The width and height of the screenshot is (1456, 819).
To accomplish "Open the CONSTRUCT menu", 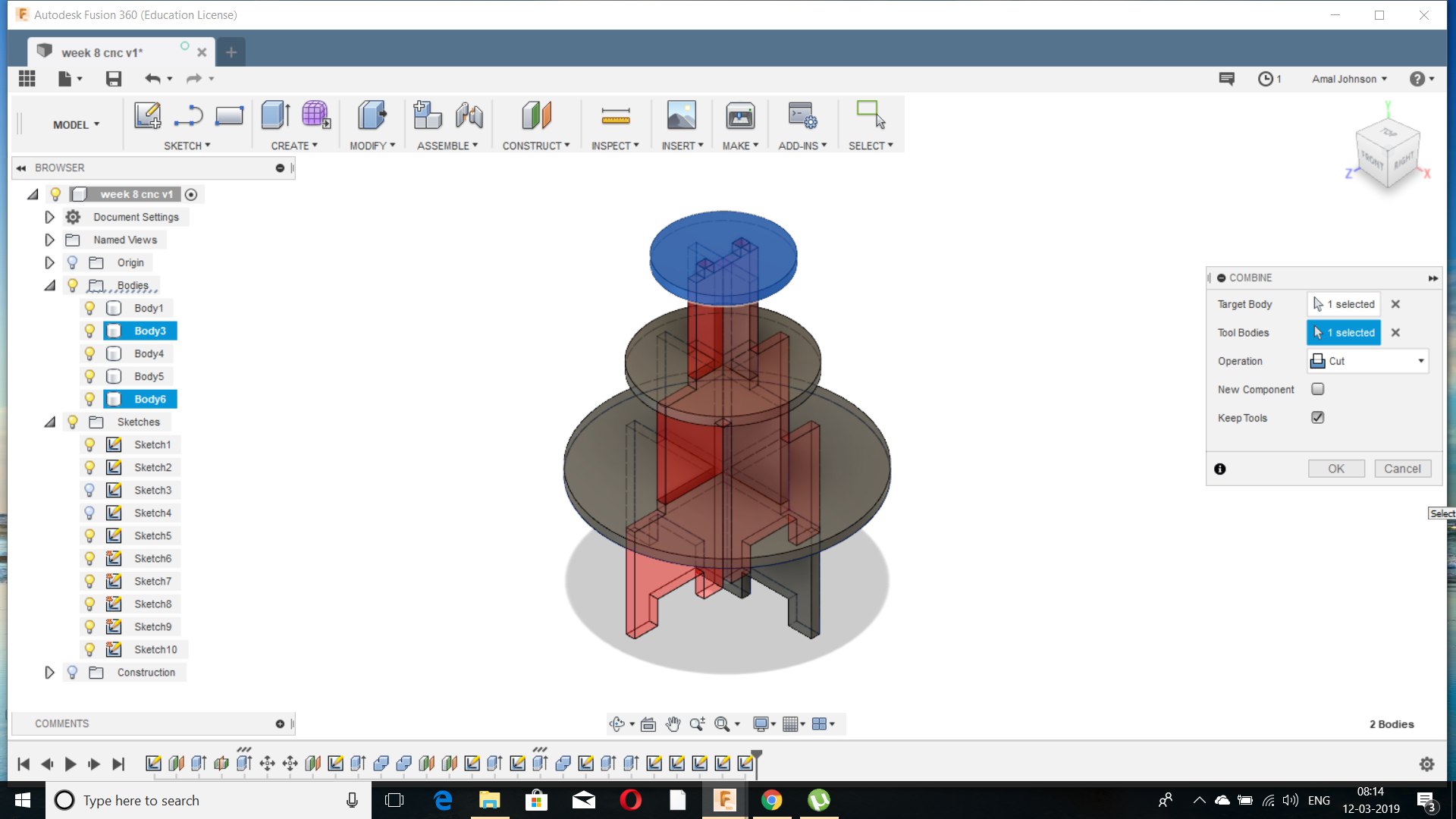I will pos(535,146).
